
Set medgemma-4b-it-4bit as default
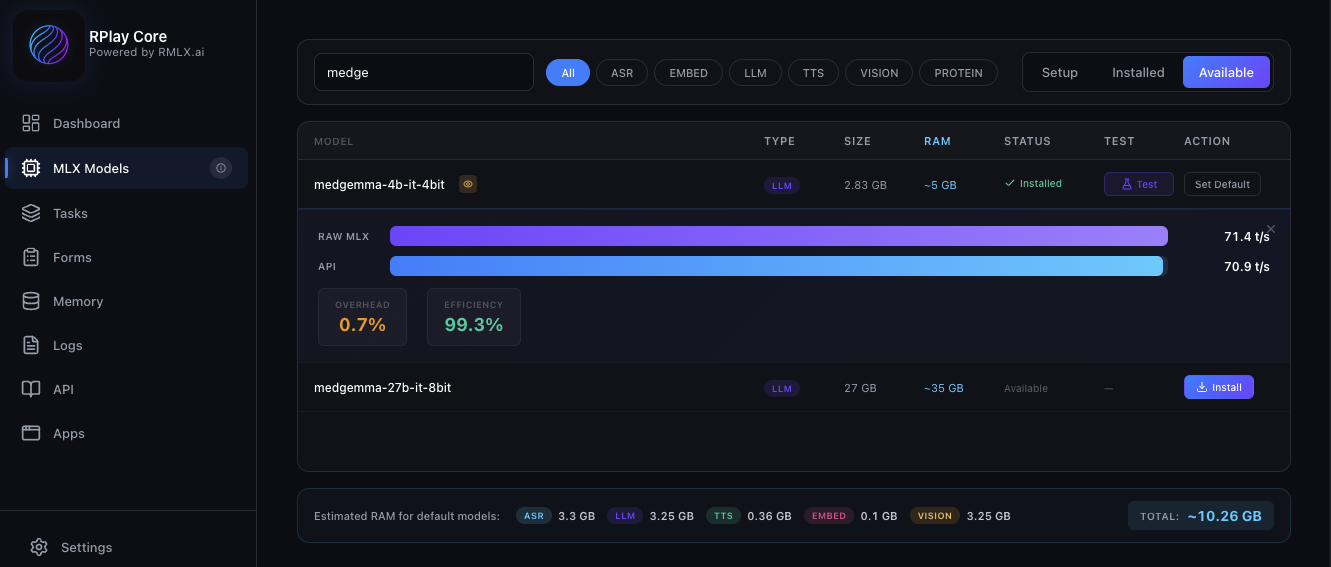[1222, 184]
